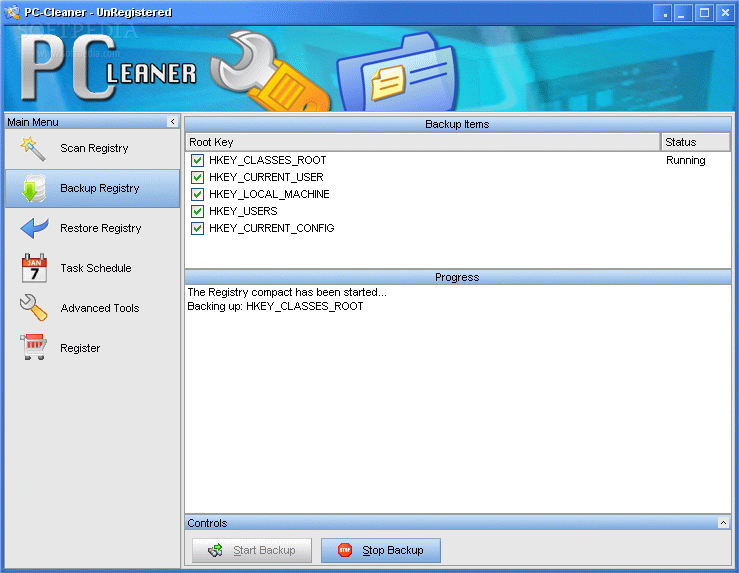This screenshot has height=573, width=739.
Task: Open Scan Registry from main menu
Action: pos(92,148)
